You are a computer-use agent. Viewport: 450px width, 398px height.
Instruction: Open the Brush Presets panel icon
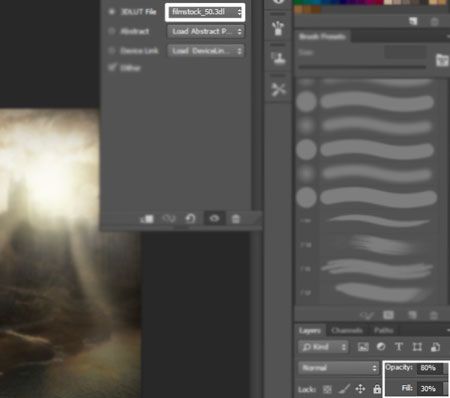278,28
